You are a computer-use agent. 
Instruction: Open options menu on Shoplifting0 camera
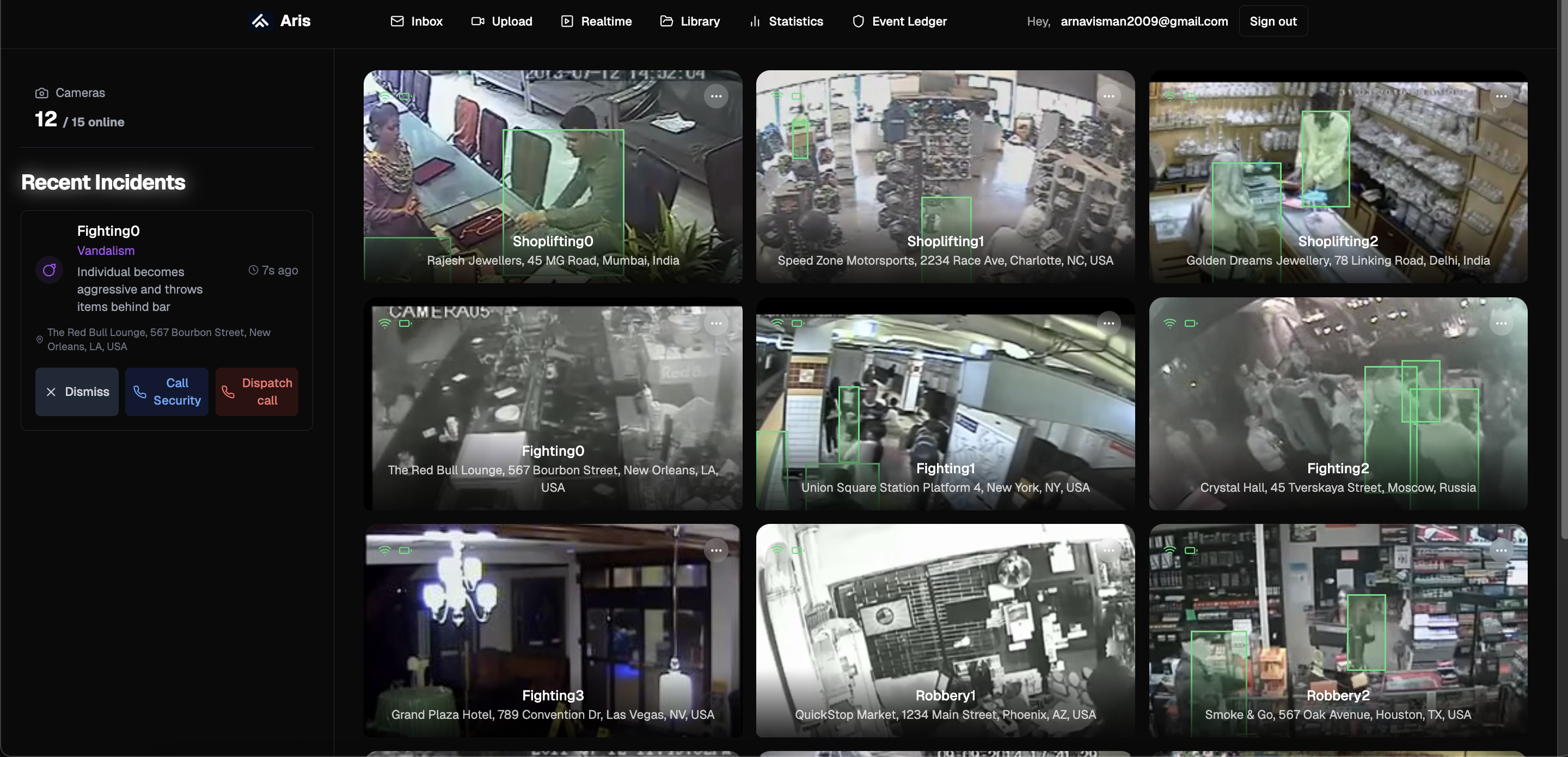pos(716,96)
